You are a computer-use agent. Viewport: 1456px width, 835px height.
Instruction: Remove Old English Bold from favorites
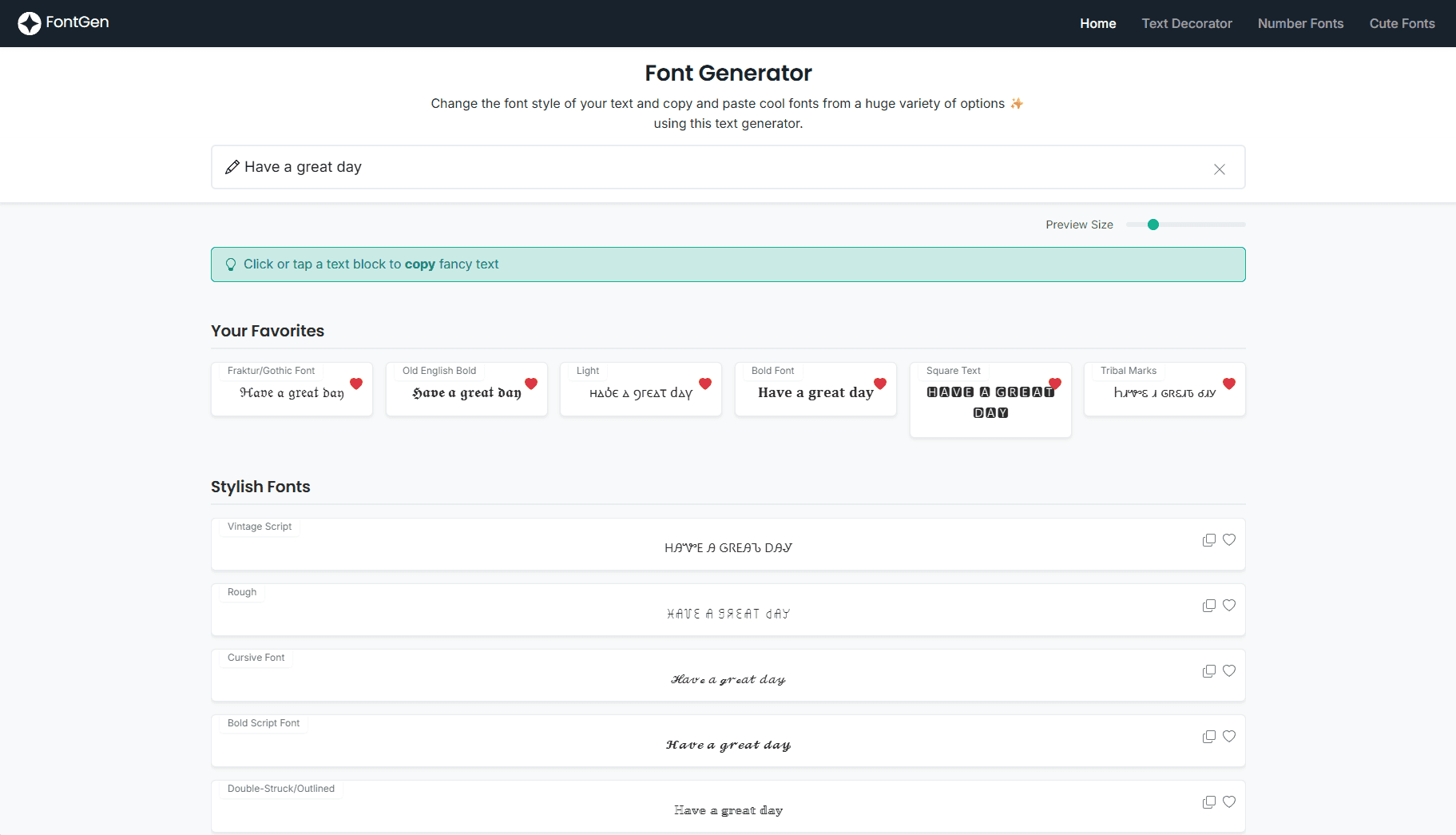pyautogui.click(x=531, y=384)
